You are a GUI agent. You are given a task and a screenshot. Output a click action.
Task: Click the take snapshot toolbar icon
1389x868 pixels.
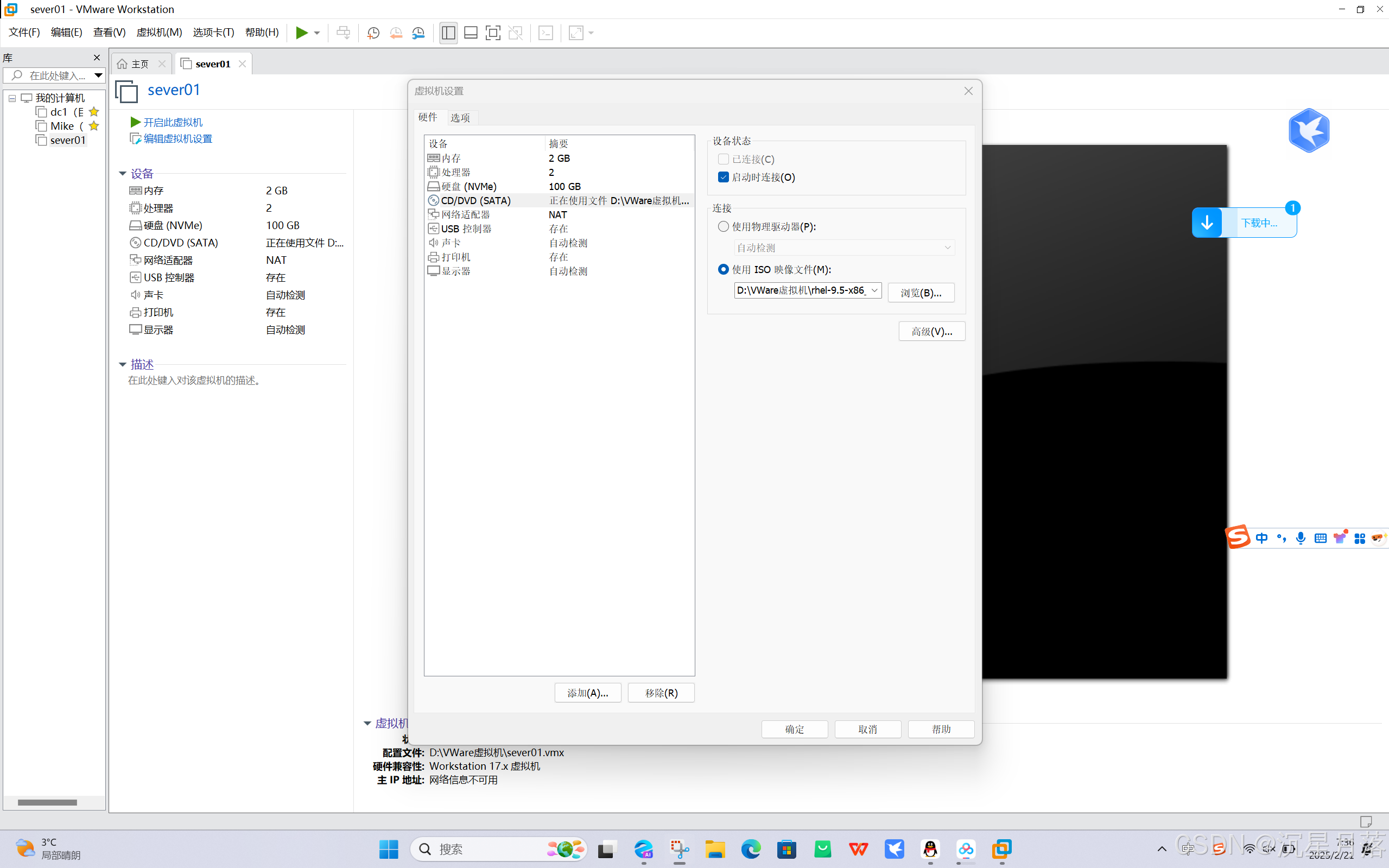[373, 33]
